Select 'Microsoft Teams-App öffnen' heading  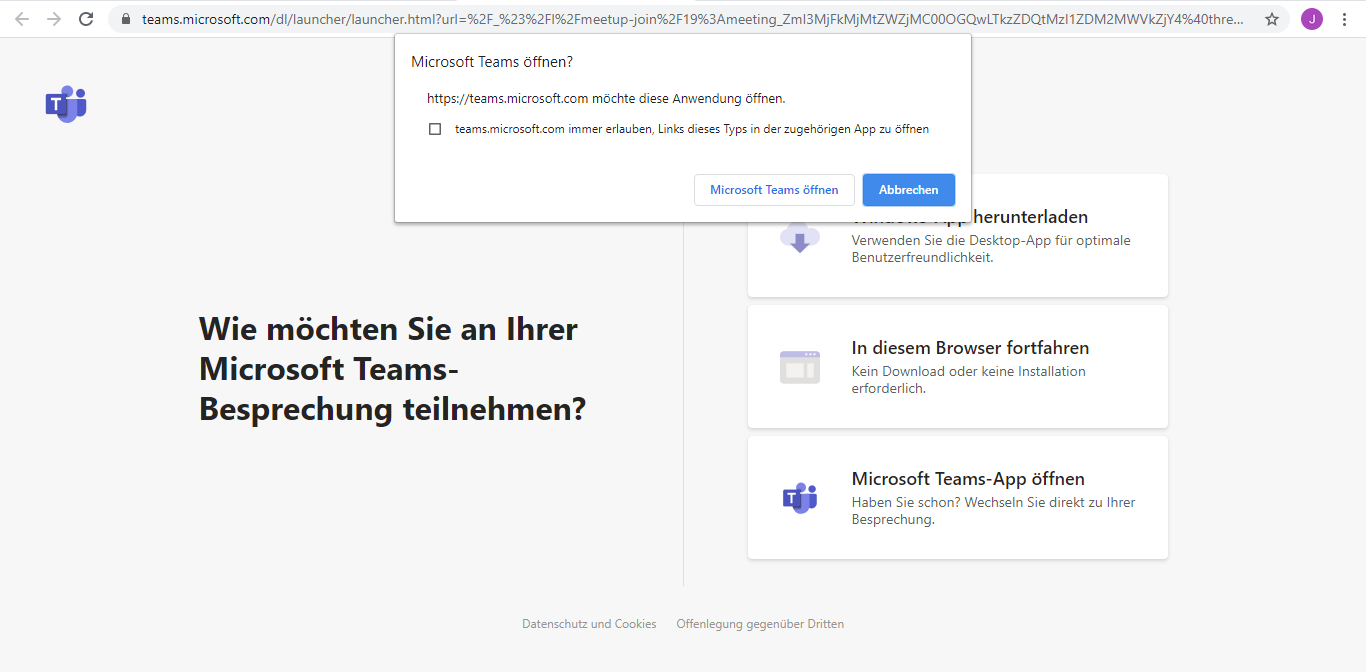coord(967,479)
